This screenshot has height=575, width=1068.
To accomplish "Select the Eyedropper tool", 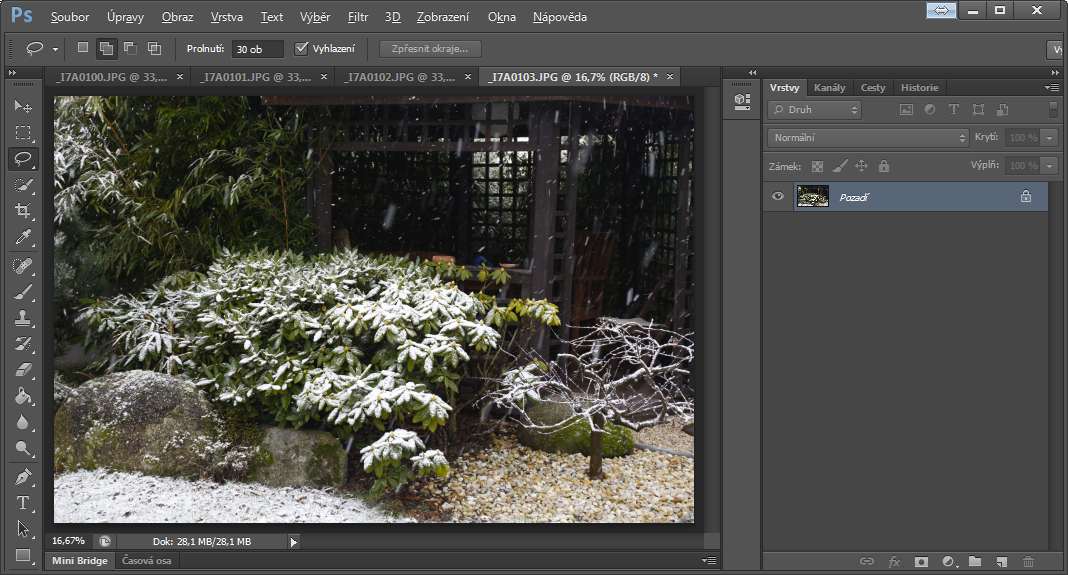I will point(23,238).
